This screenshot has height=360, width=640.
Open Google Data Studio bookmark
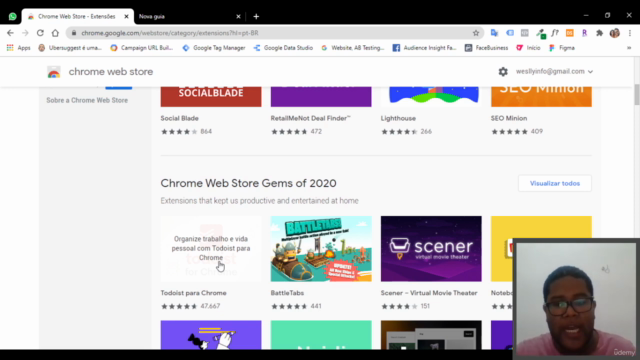(283, 48)
